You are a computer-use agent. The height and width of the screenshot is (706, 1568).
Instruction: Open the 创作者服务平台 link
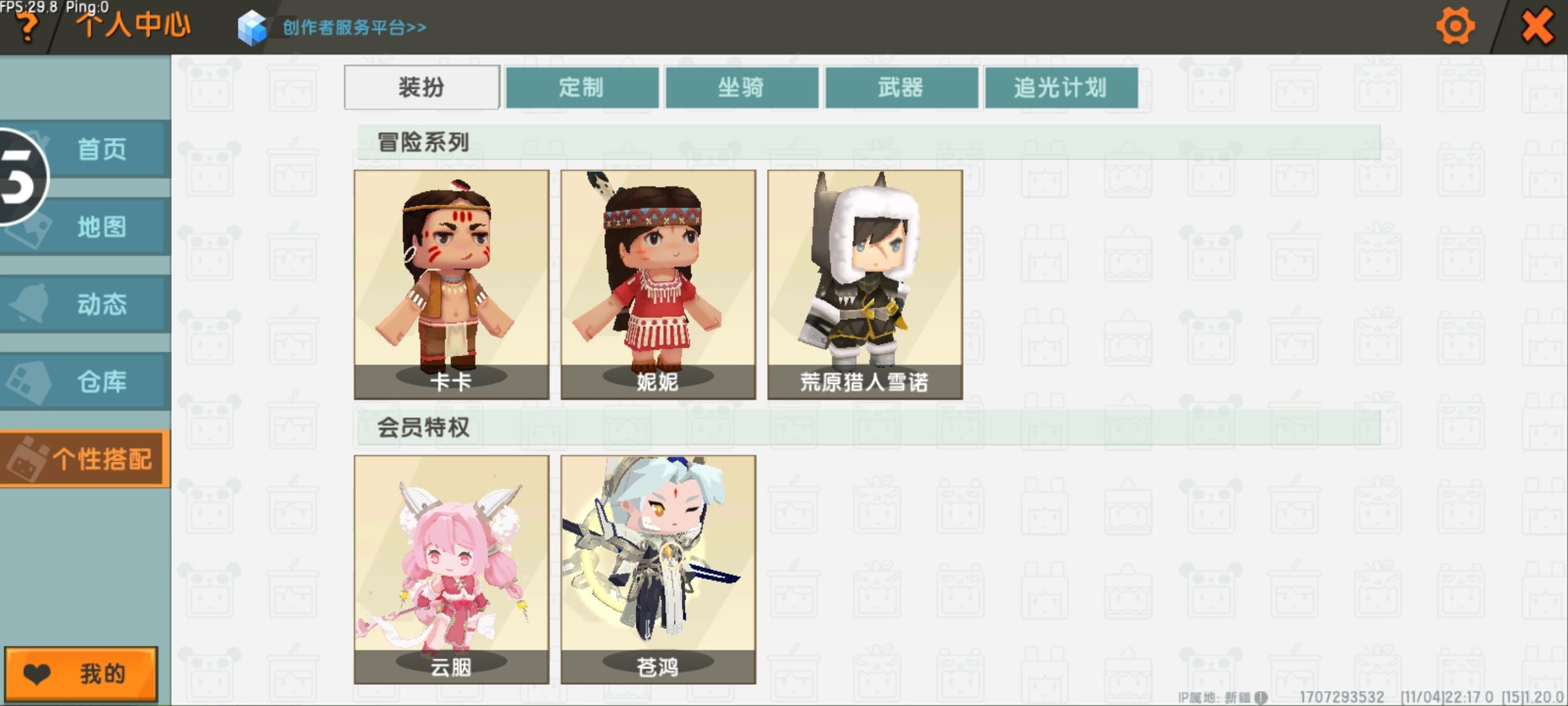pos(354,27)
